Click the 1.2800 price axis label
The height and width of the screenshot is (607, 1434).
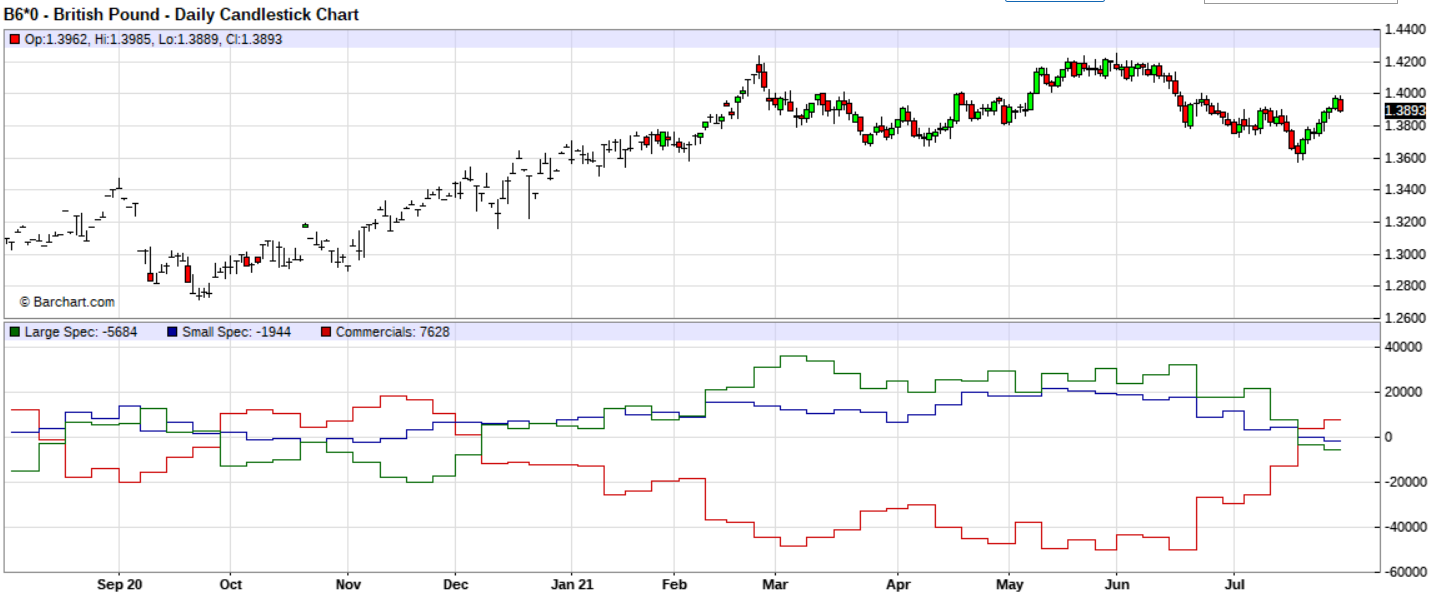(x=1405, y=286)
